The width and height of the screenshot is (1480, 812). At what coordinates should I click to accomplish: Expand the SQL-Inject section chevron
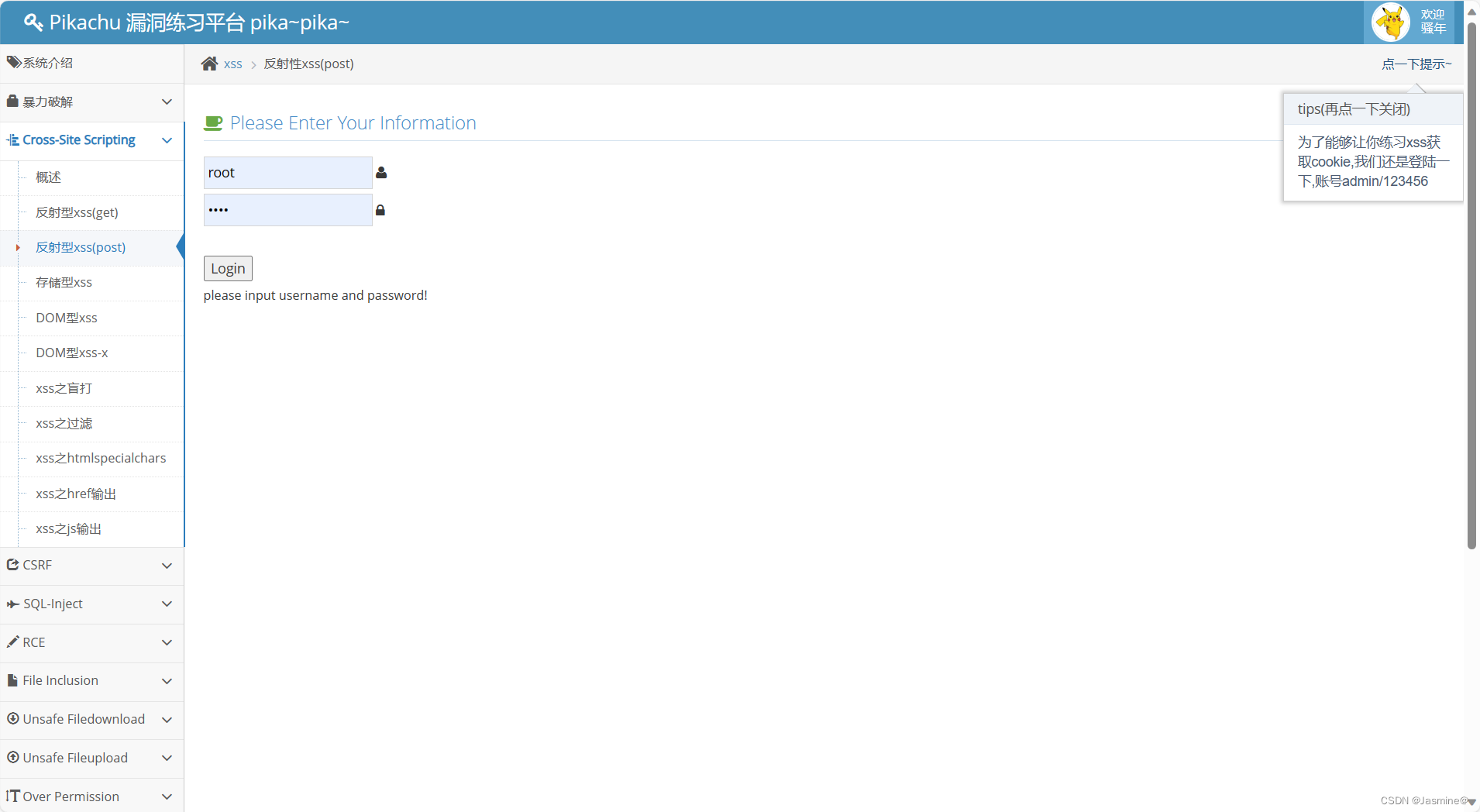click(x=167, y=604)
